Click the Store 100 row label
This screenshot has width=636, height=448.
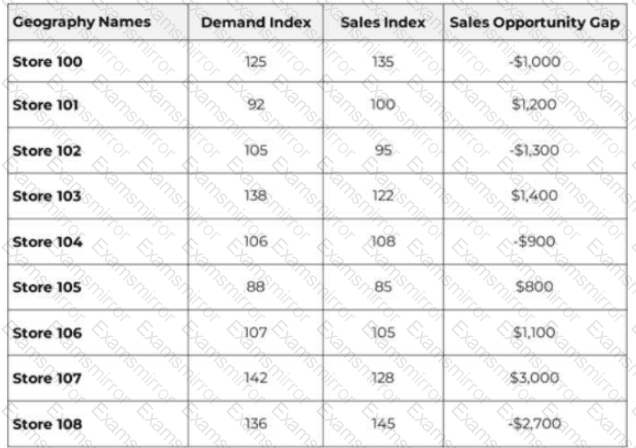[x=47, y=62]
